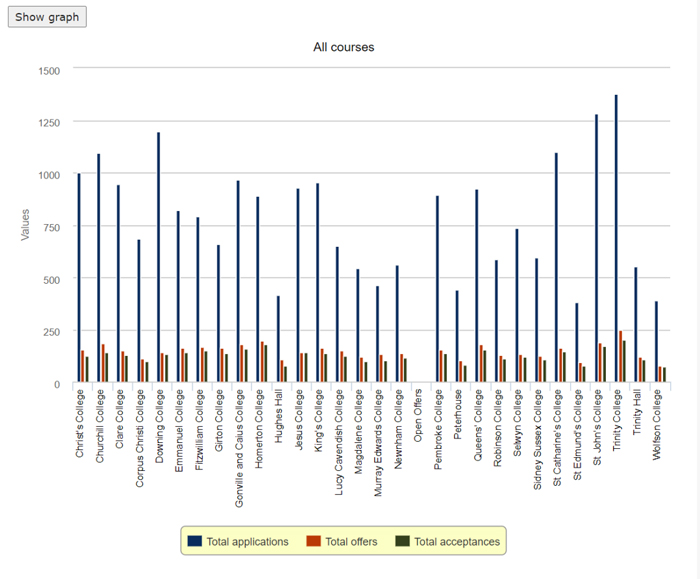The image size is (700, 579).
Task: Click the Values y-axis title
Action: 27,224
